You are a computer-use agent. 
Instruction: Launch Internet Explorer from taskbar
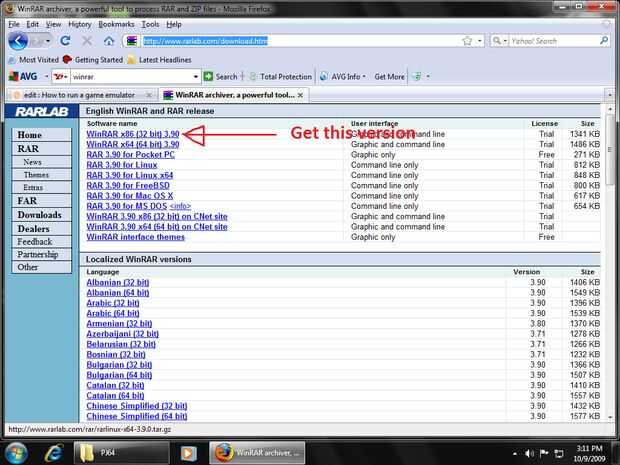[54, 453]
